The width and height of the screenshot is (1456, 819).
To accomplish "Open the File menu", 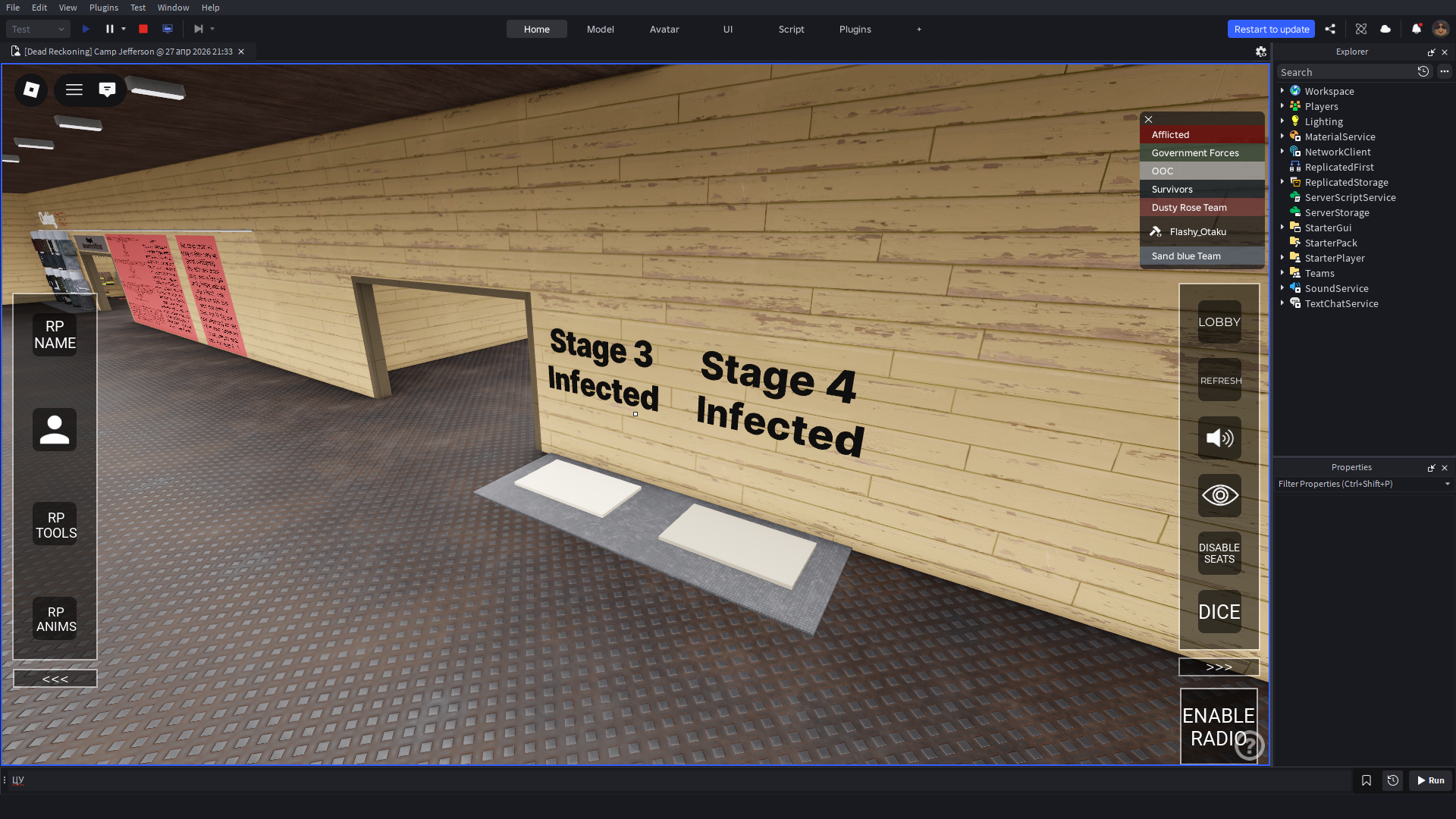I will [13, 8].
